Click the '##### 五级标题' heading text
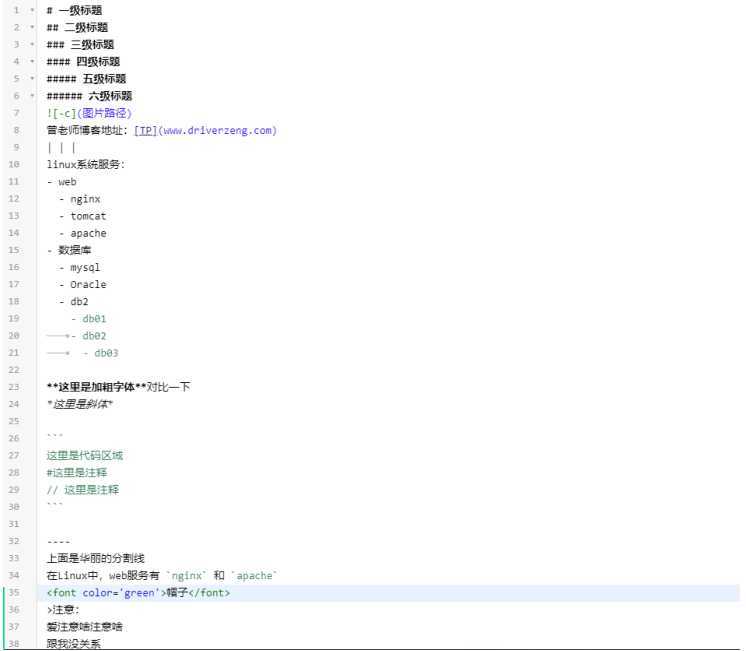Image resolution: width=746 pixels, height=651 pixels. 86,79
